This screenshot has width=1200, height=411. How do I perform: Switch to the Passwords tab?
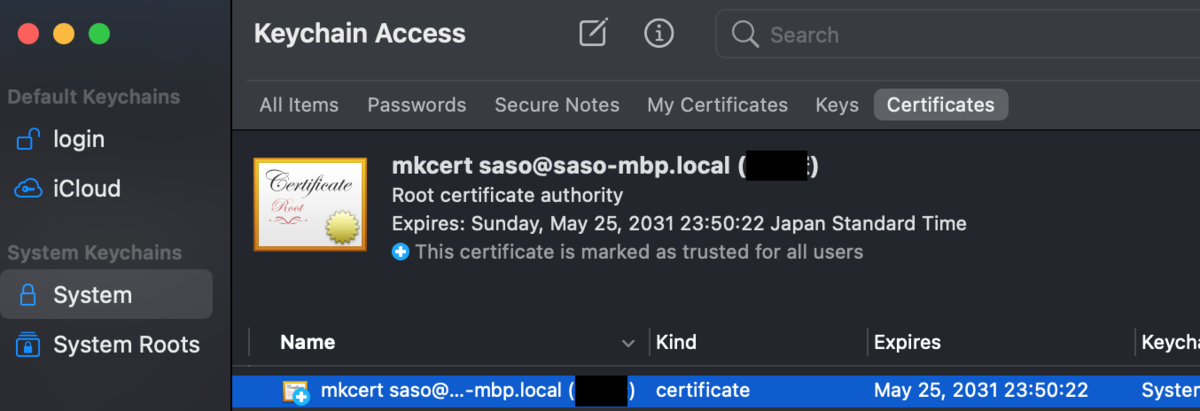[417, 105]
